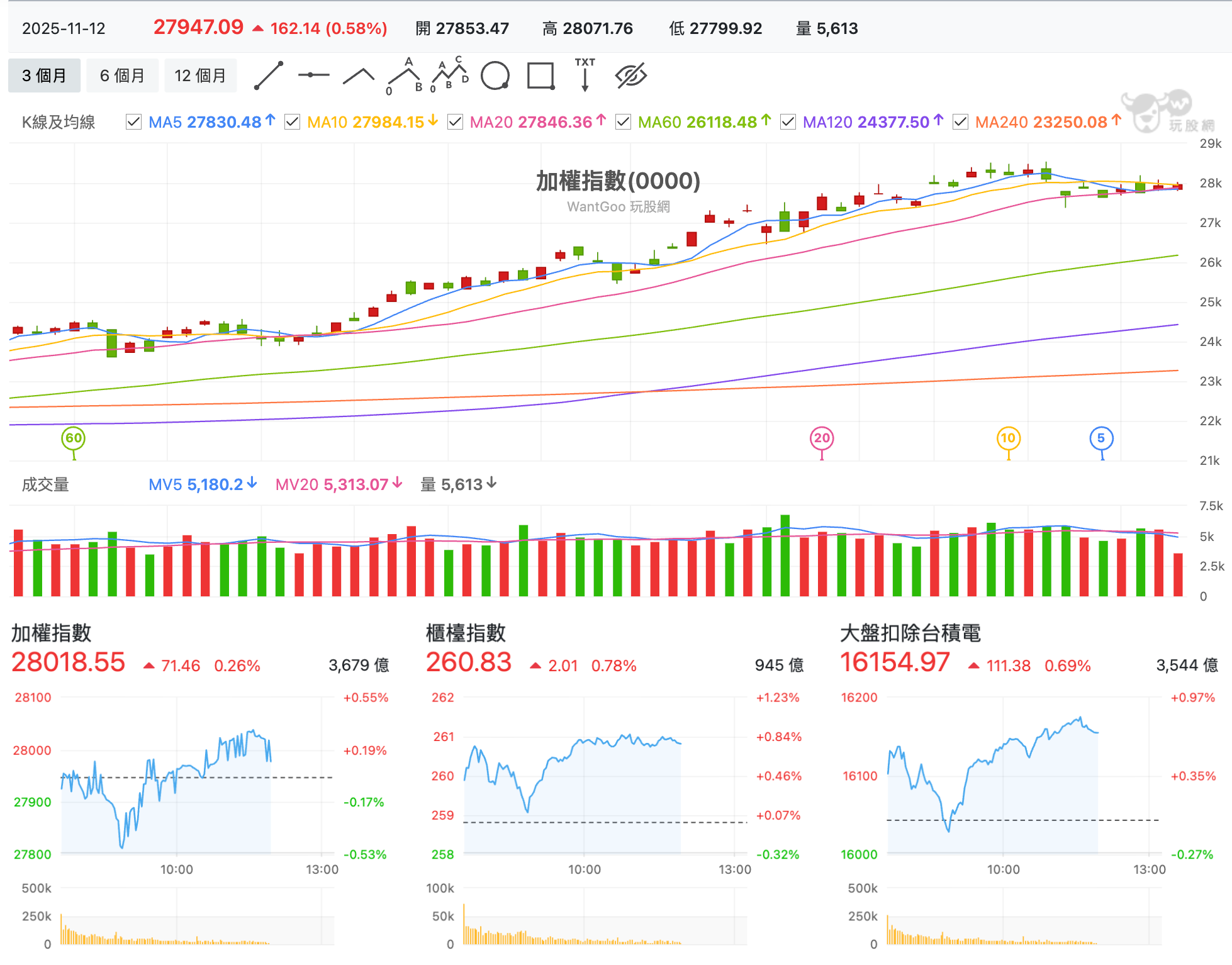1232x965 pixels.
Task: Switch to the 6 個月 range tab
Action: [122, 75]
